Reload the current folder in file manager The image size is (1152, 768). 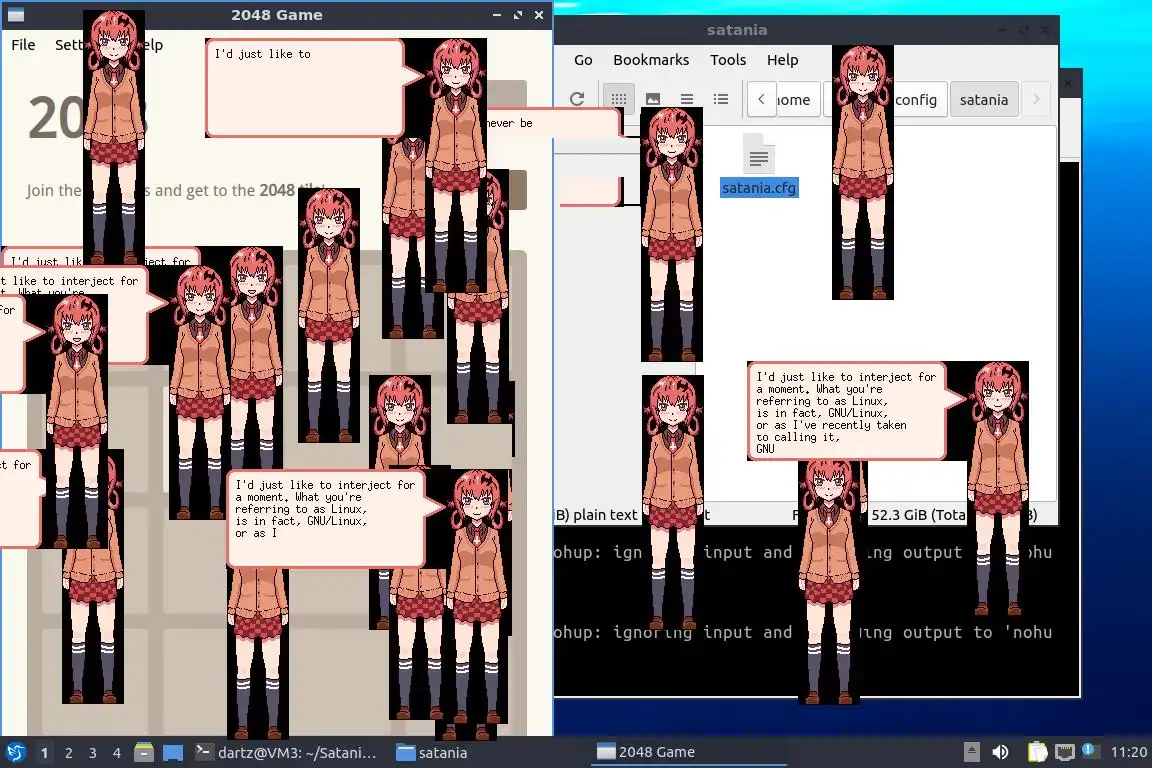(x=577, y=98)
